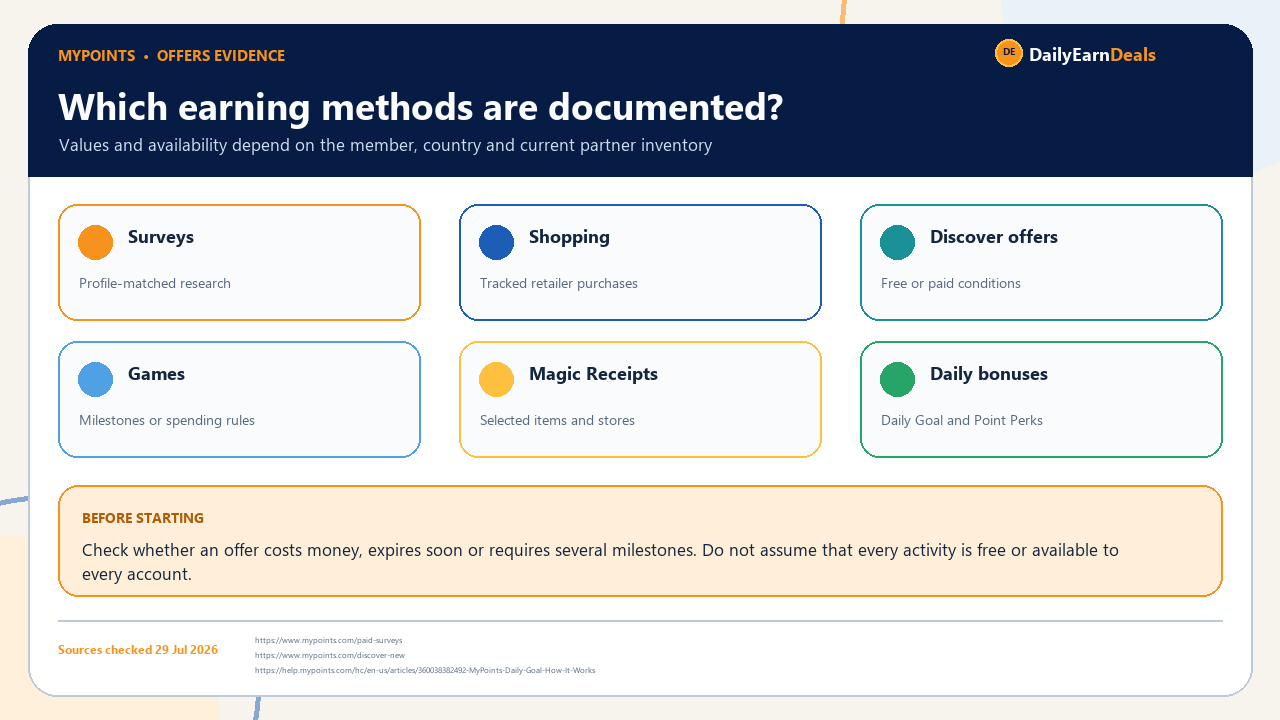
Task: Open the Daily-Goal-How-It-Works help article link
Action: pyautogui.click(x=425, y=670)
